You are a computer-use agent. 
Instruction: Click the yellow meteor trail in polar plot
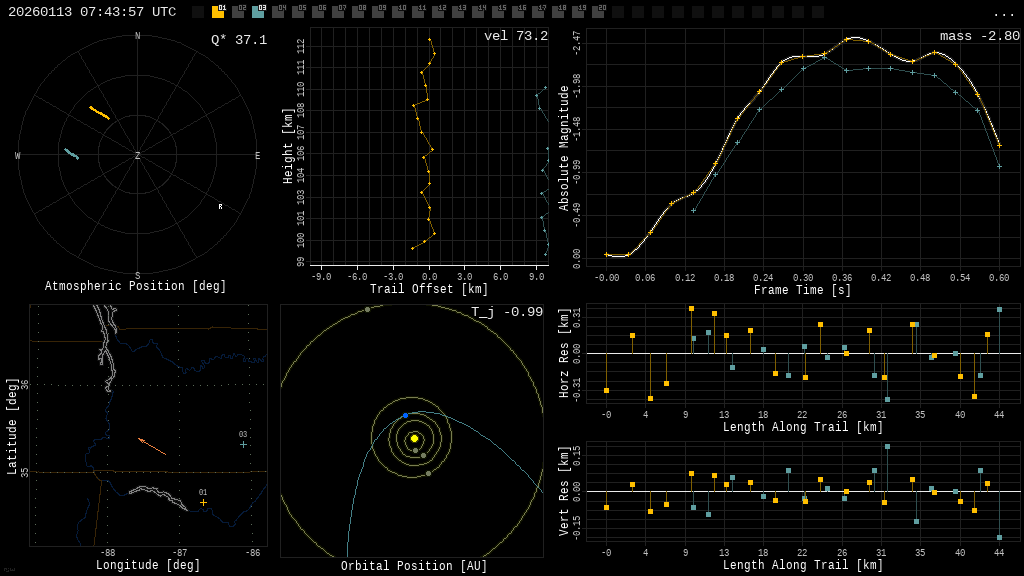pyautogui.click(x=99, y=113)
